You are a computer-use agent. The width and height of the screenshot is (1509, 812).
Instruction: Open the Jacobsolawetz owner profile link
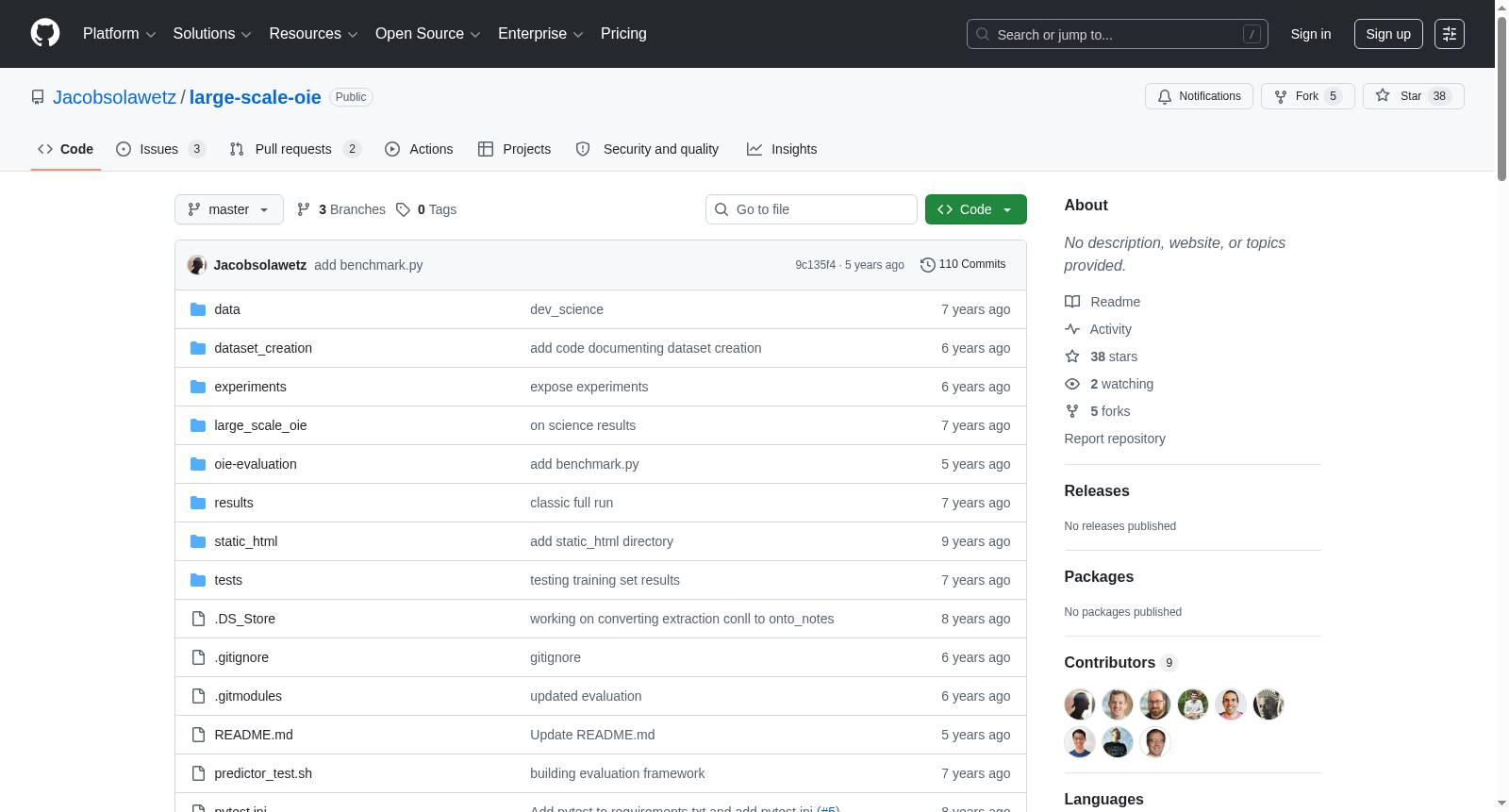114,97
